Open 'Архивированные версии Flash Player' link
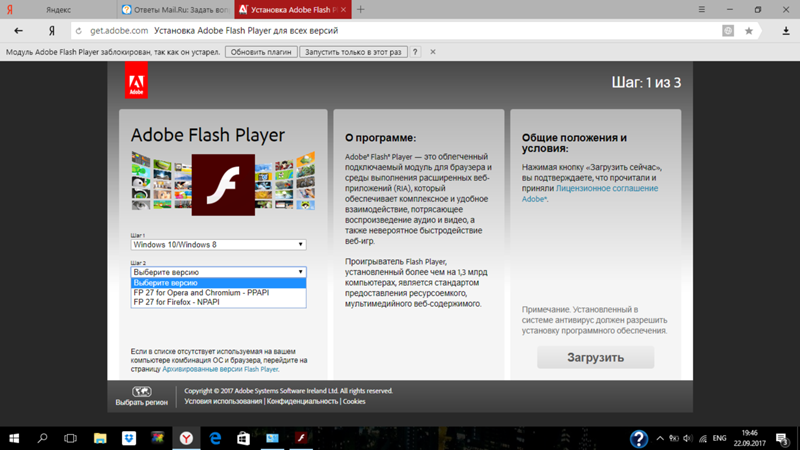Screen dimensions: 800x450 220,369
